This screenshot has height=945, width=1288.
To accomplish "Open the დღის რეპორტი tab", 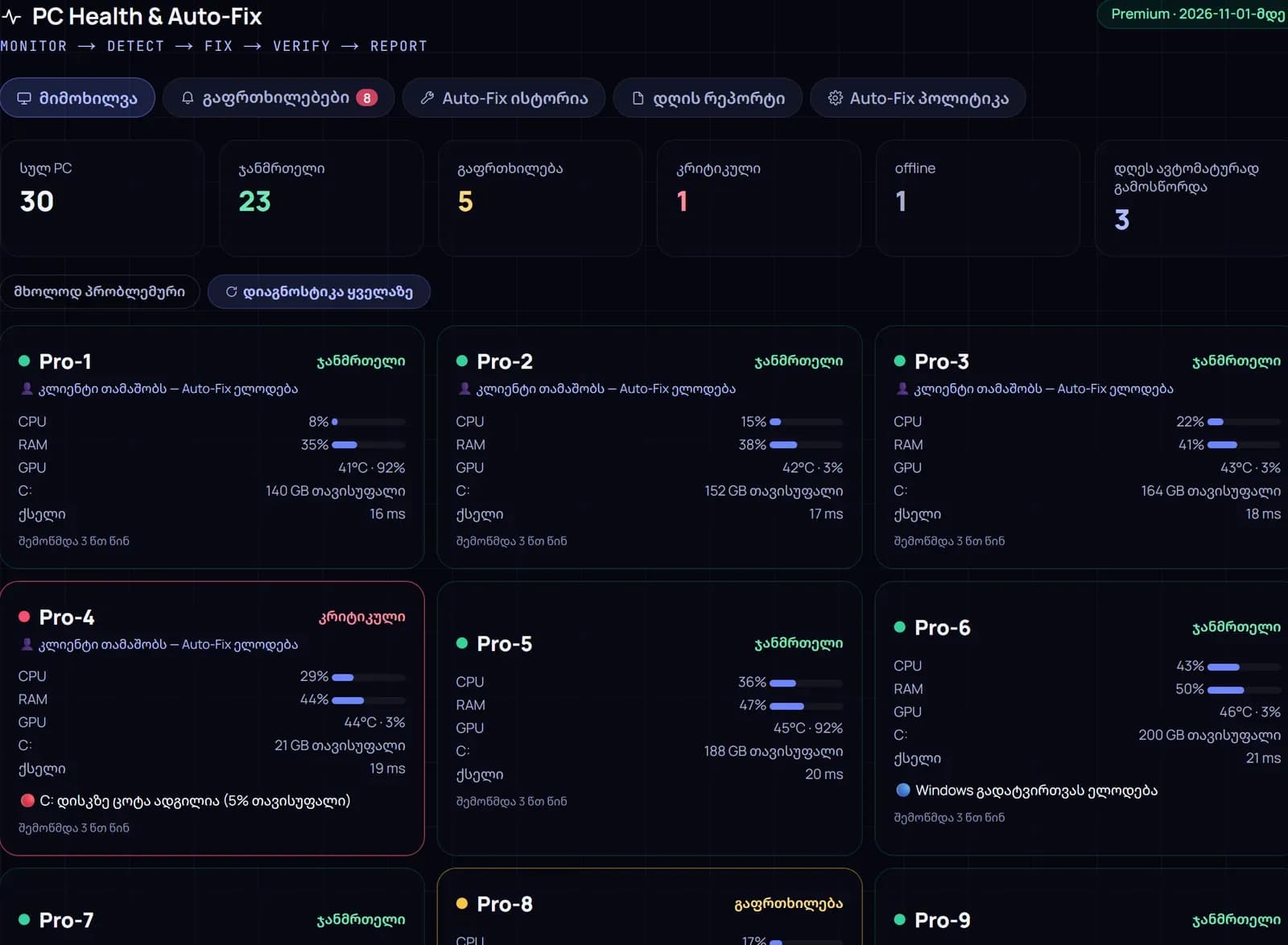I will click(708, 98).
